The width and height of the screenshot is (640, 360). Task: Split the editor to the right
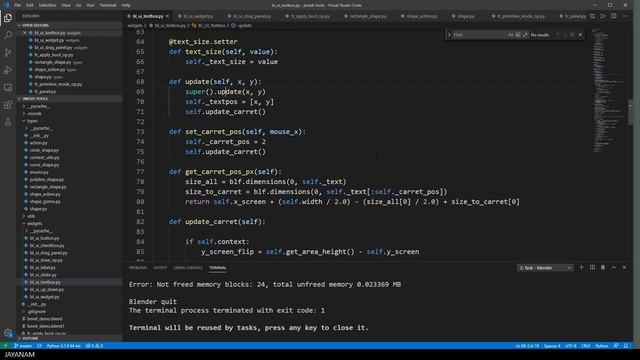[x=614, y=16]
